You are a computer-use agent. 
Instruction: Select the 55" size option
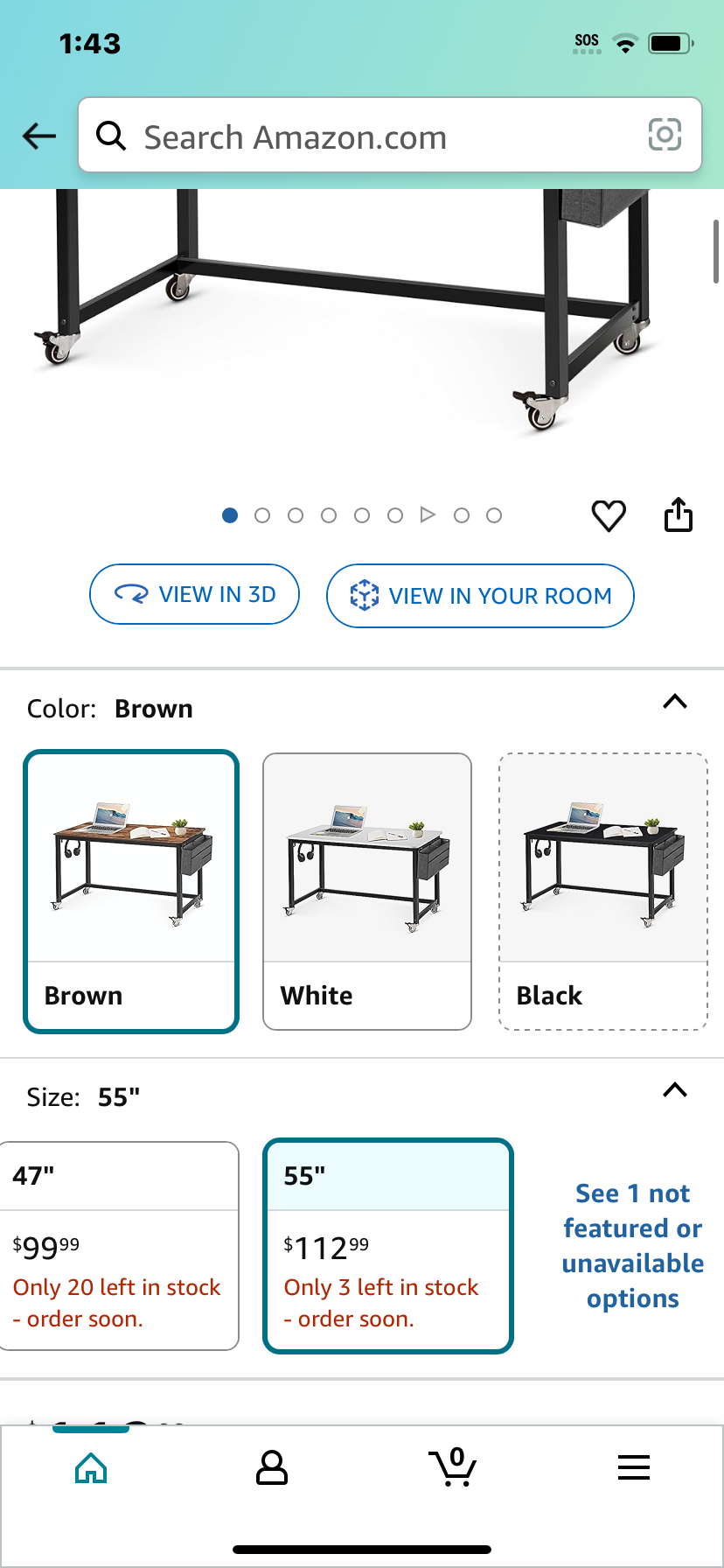pyautogui.click(x=388, y=1246)
